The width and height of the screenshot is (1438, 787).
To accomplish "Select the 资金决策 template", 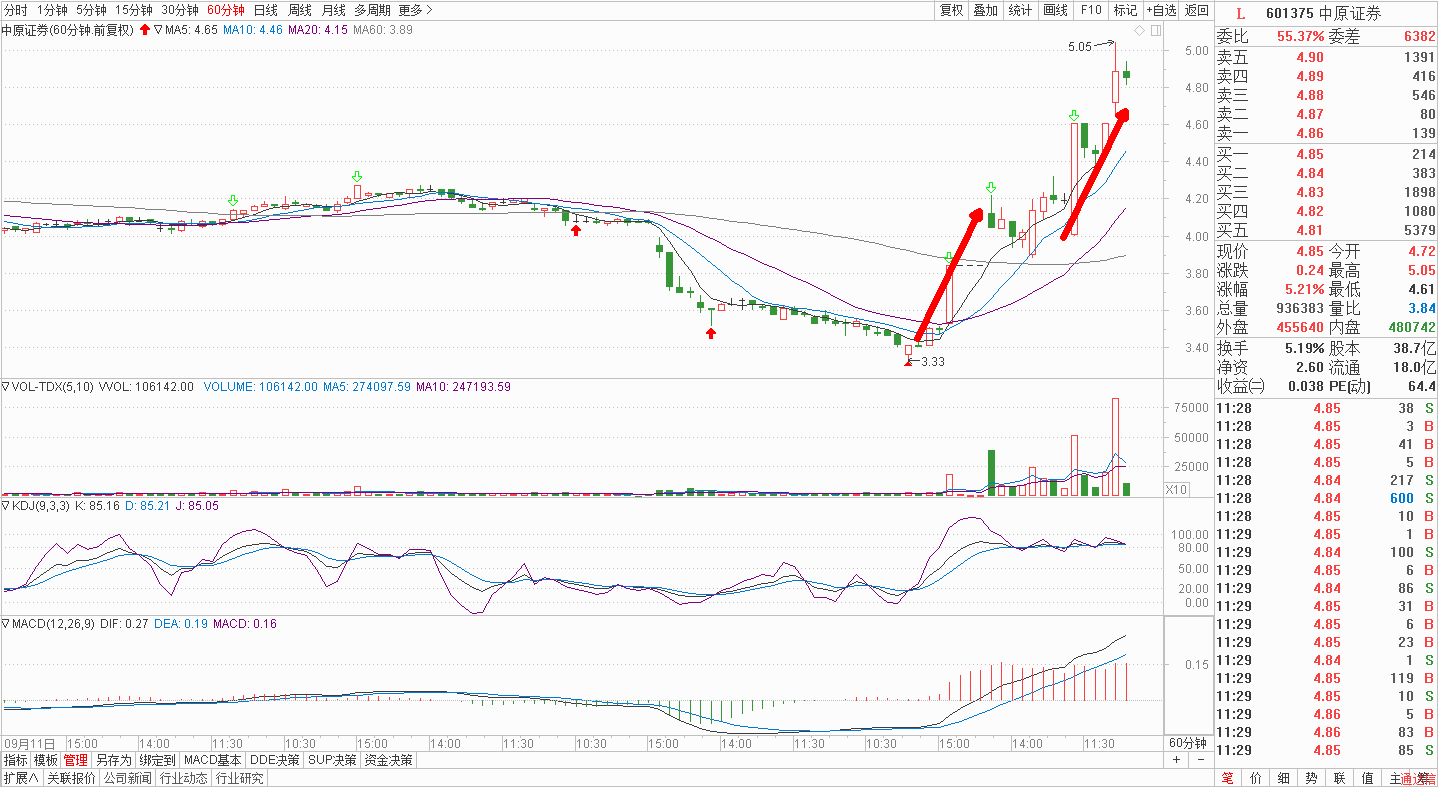I will coord(389,760).
